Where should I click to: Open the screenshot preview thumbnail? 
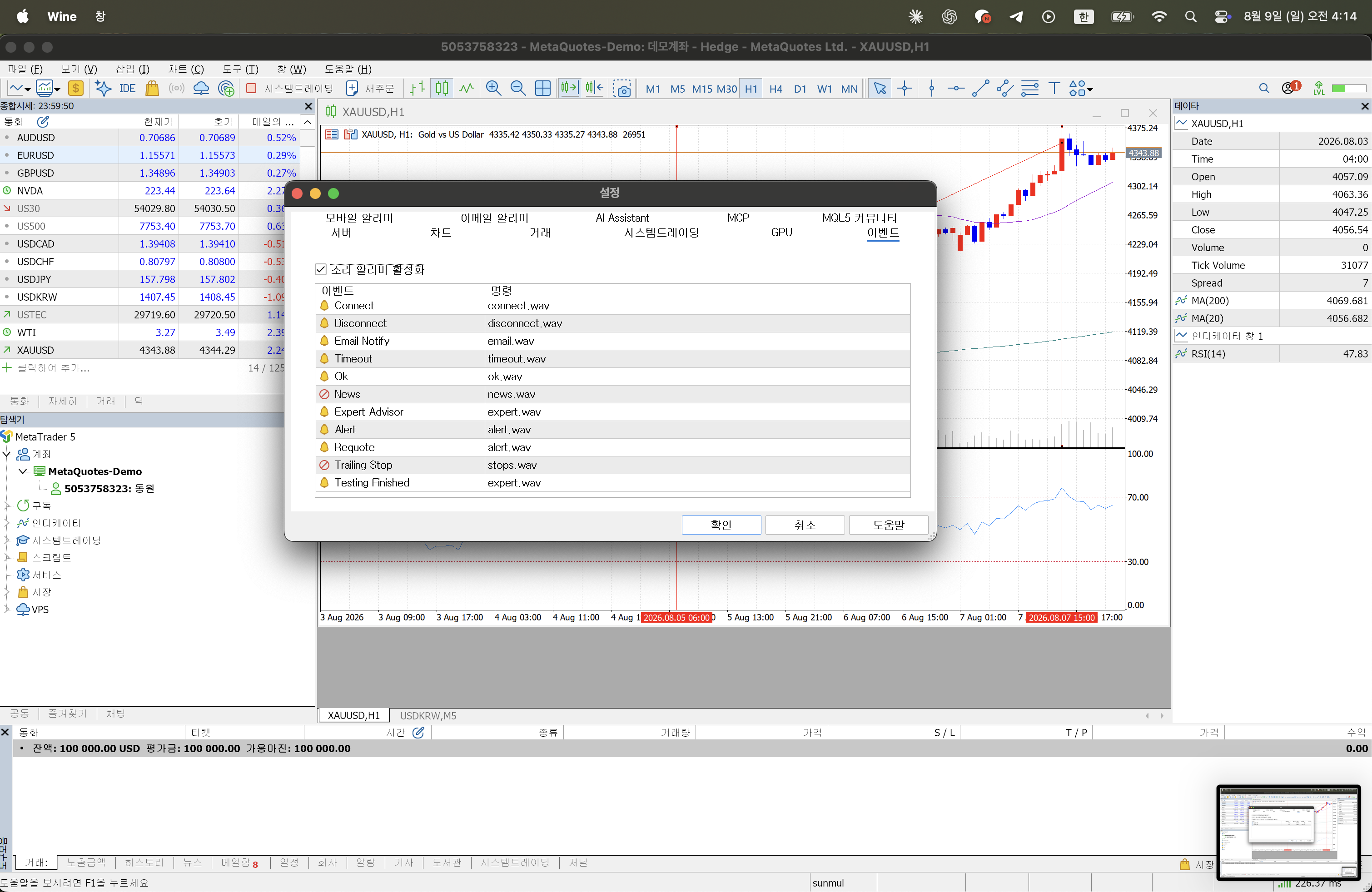point(1288,832)
